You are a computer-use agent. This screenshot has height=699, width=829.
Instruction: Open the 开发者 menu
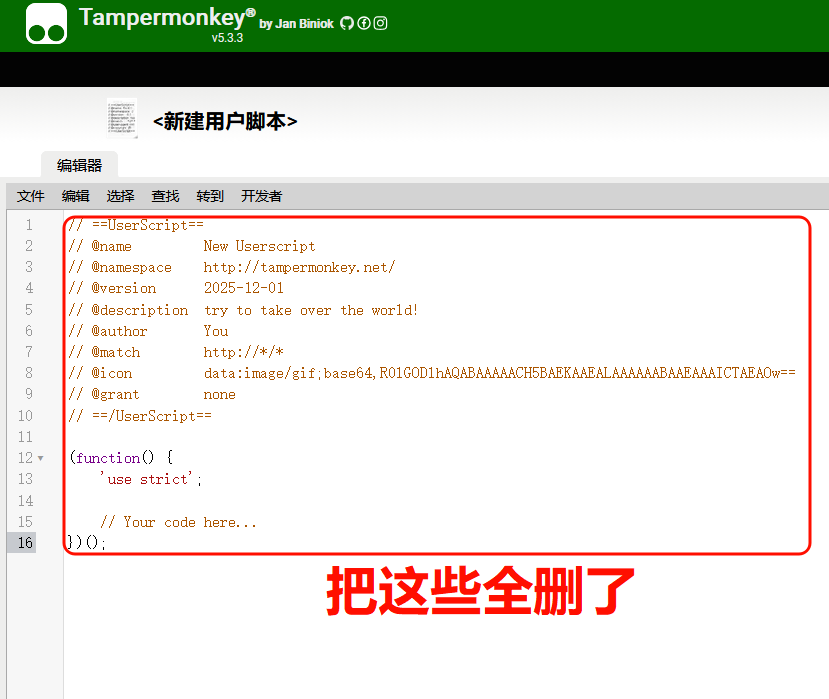(261, 196)
